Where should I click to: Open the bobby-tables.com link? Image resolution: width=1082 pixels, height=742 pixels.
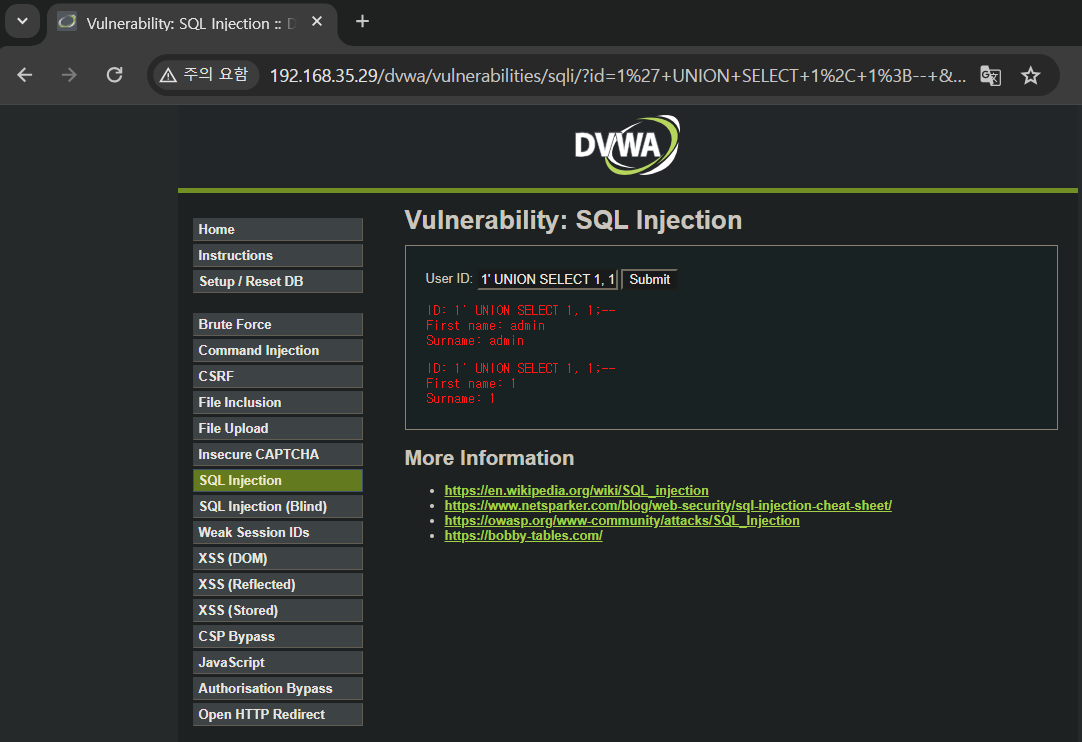click(523, 536)
